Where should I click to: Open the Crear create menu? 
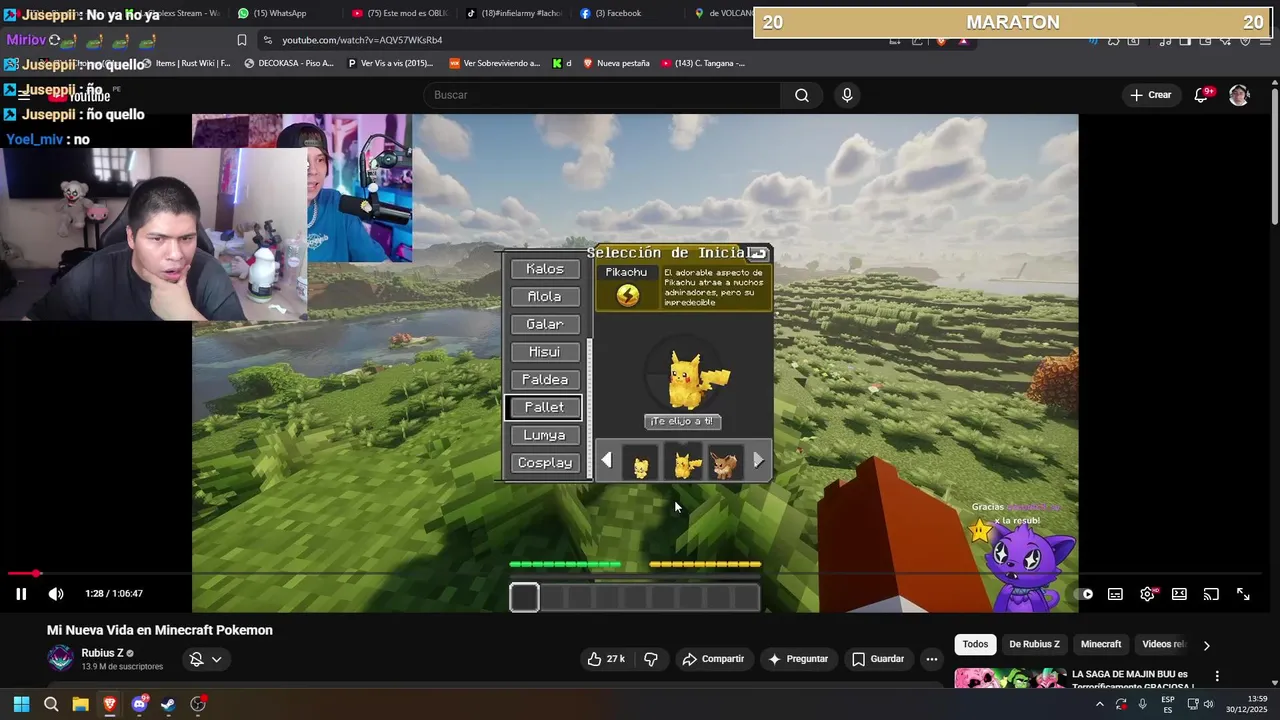coord(1150,95)
